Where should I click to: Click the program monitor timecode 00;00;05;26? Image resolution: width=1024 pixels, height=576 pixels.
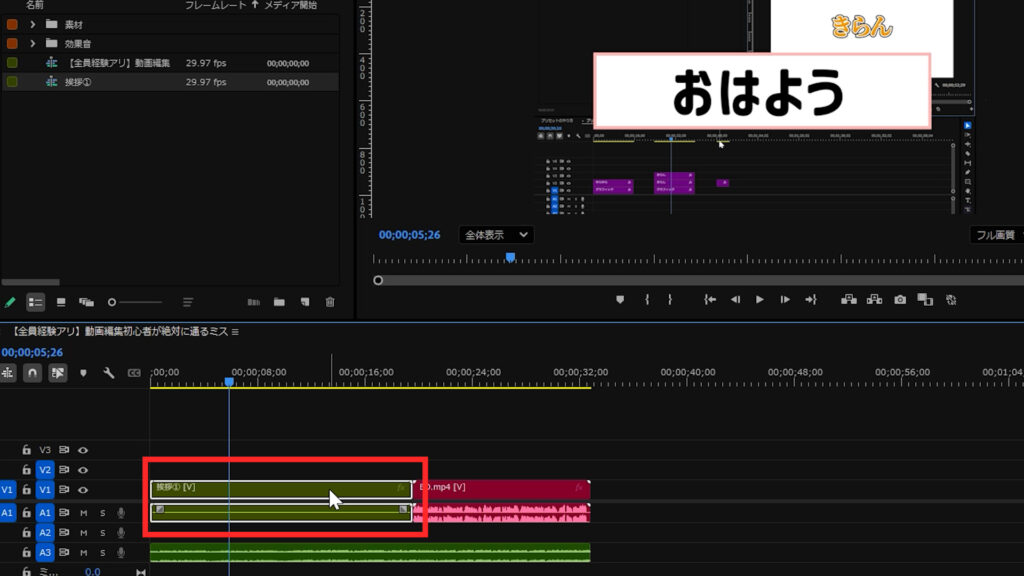point(409,234)
